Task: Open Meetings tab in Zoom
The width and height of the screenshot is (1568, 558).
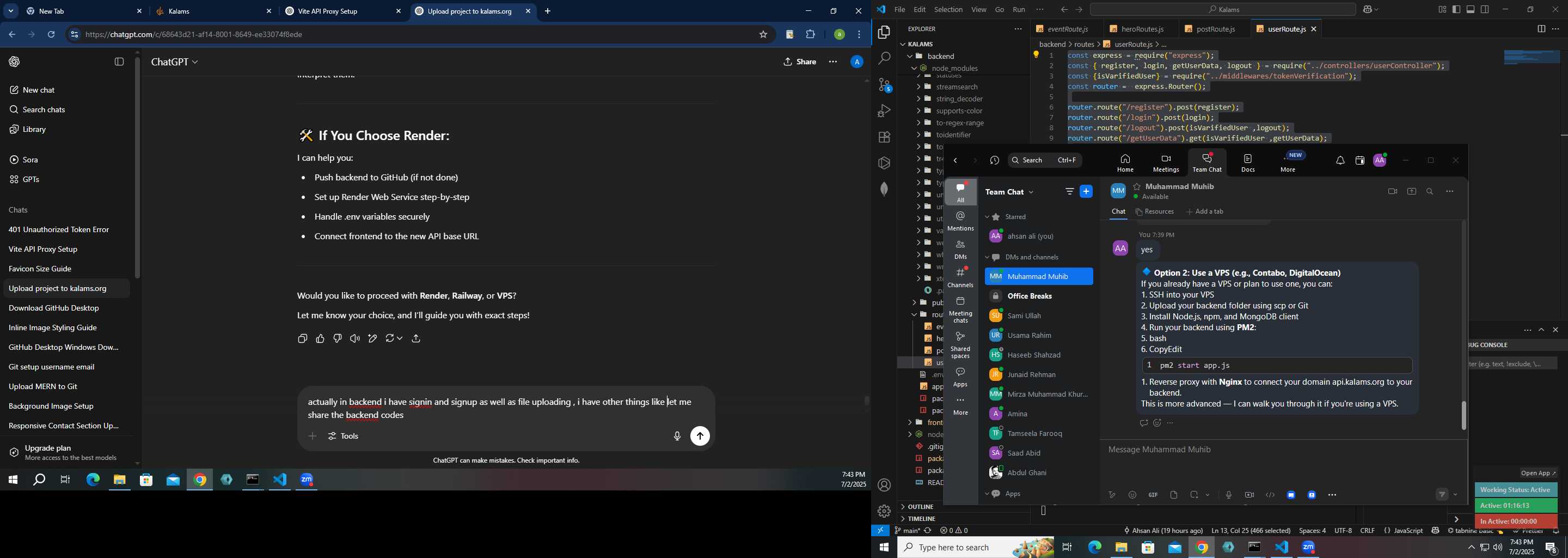Action: click(1166, 162)
